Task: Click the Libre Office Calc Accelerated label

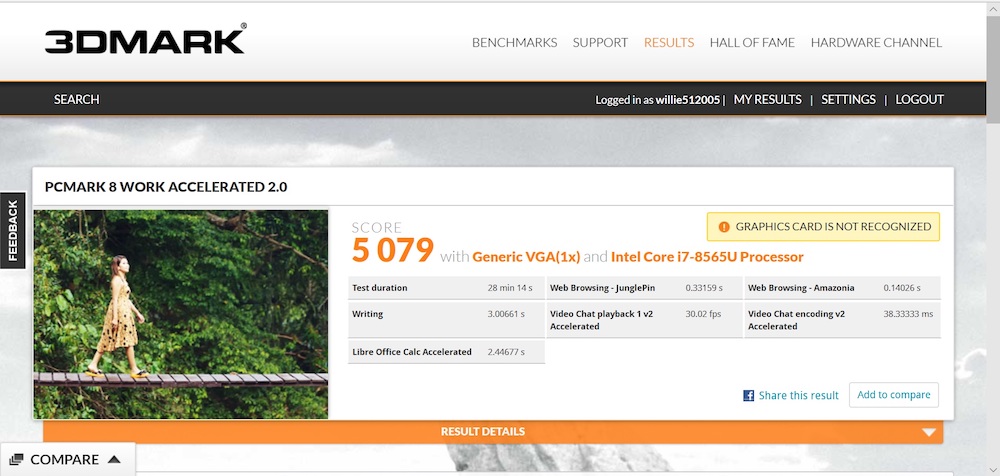Action: coord(412,352)
